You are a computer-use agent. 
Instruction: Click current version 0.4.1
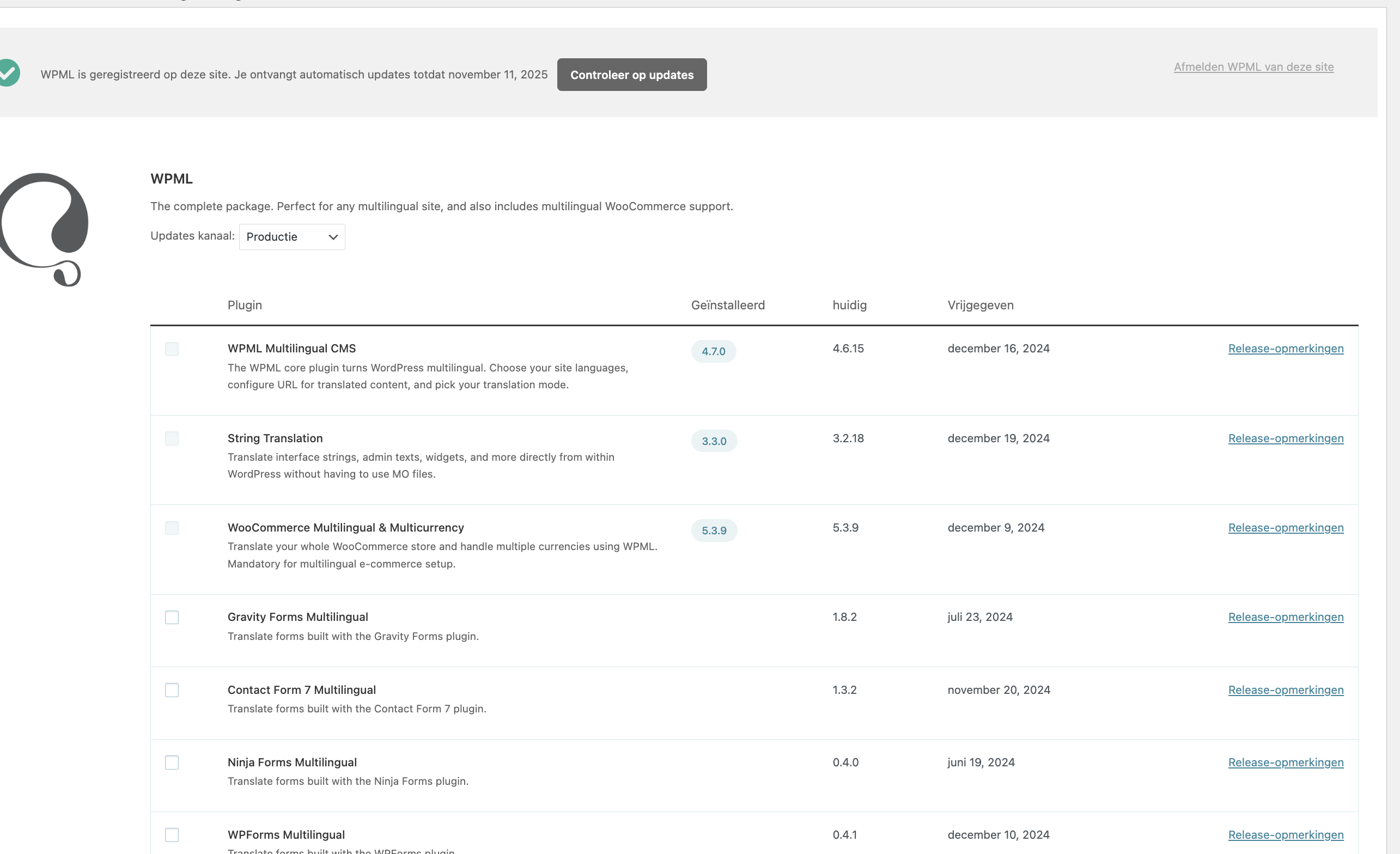click(x=844, y=835)
